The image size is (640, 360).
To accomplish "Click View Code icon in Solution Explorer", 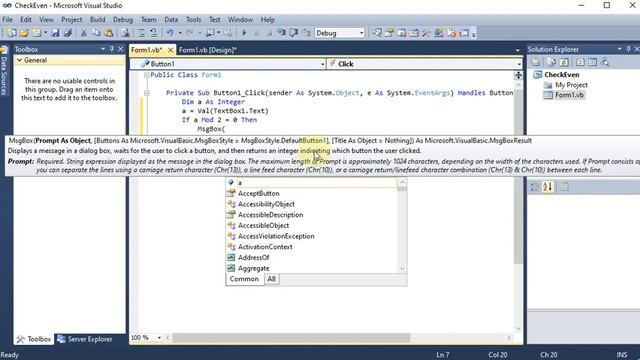I will tap(580, 62).
